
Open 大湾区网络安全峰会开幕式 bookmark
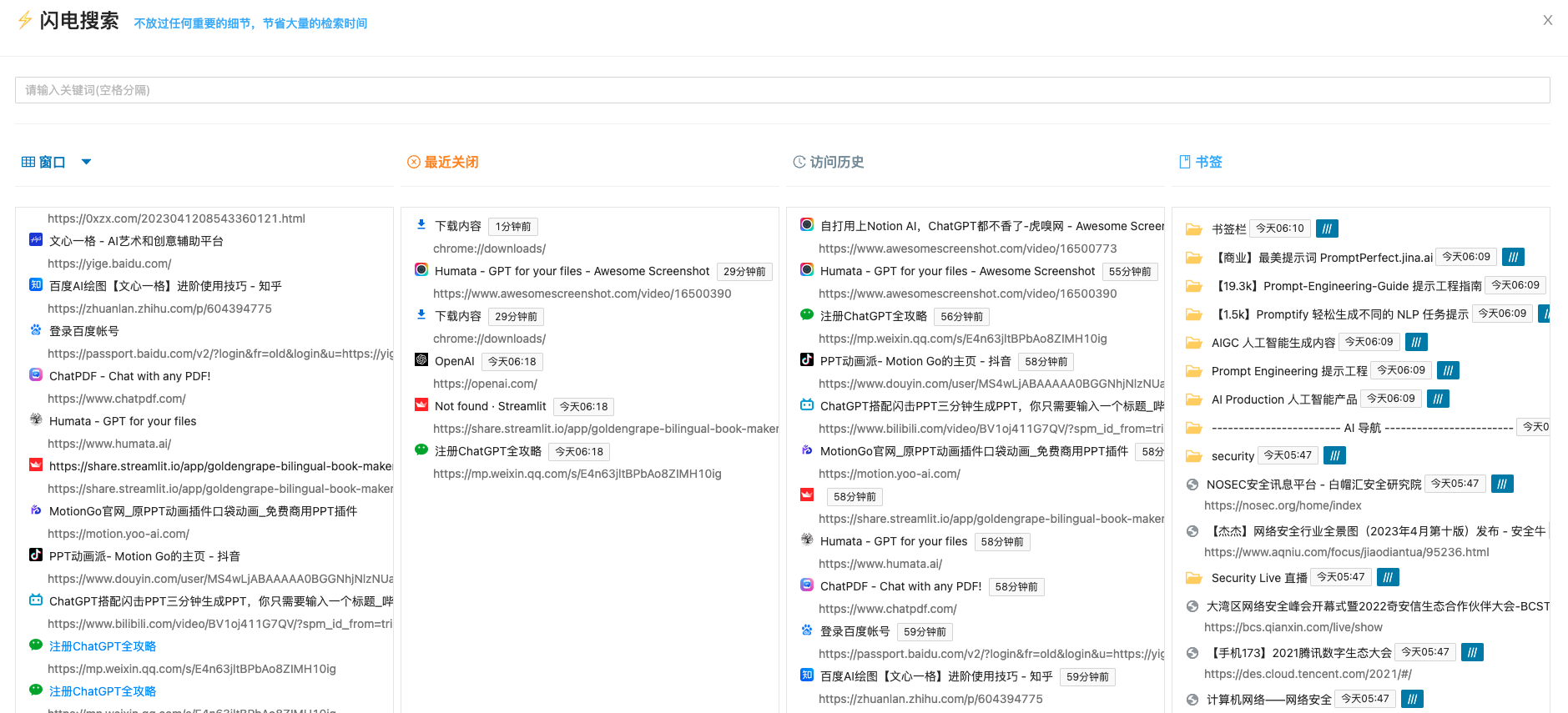point(1378,606)
